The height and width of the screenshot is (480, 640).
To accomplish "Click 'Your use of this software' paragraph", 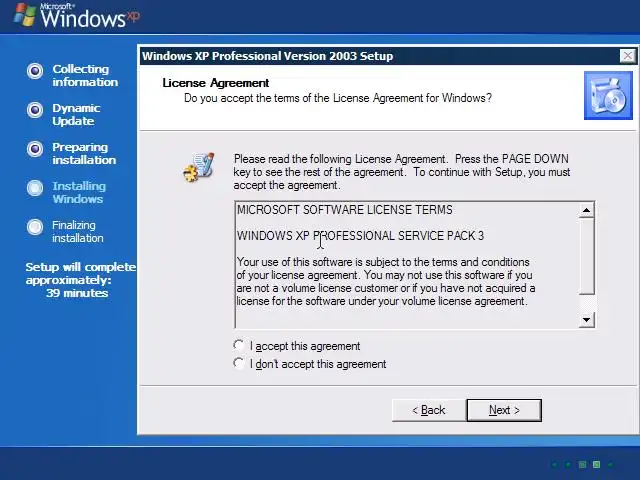I will click(x=386, y=282).
